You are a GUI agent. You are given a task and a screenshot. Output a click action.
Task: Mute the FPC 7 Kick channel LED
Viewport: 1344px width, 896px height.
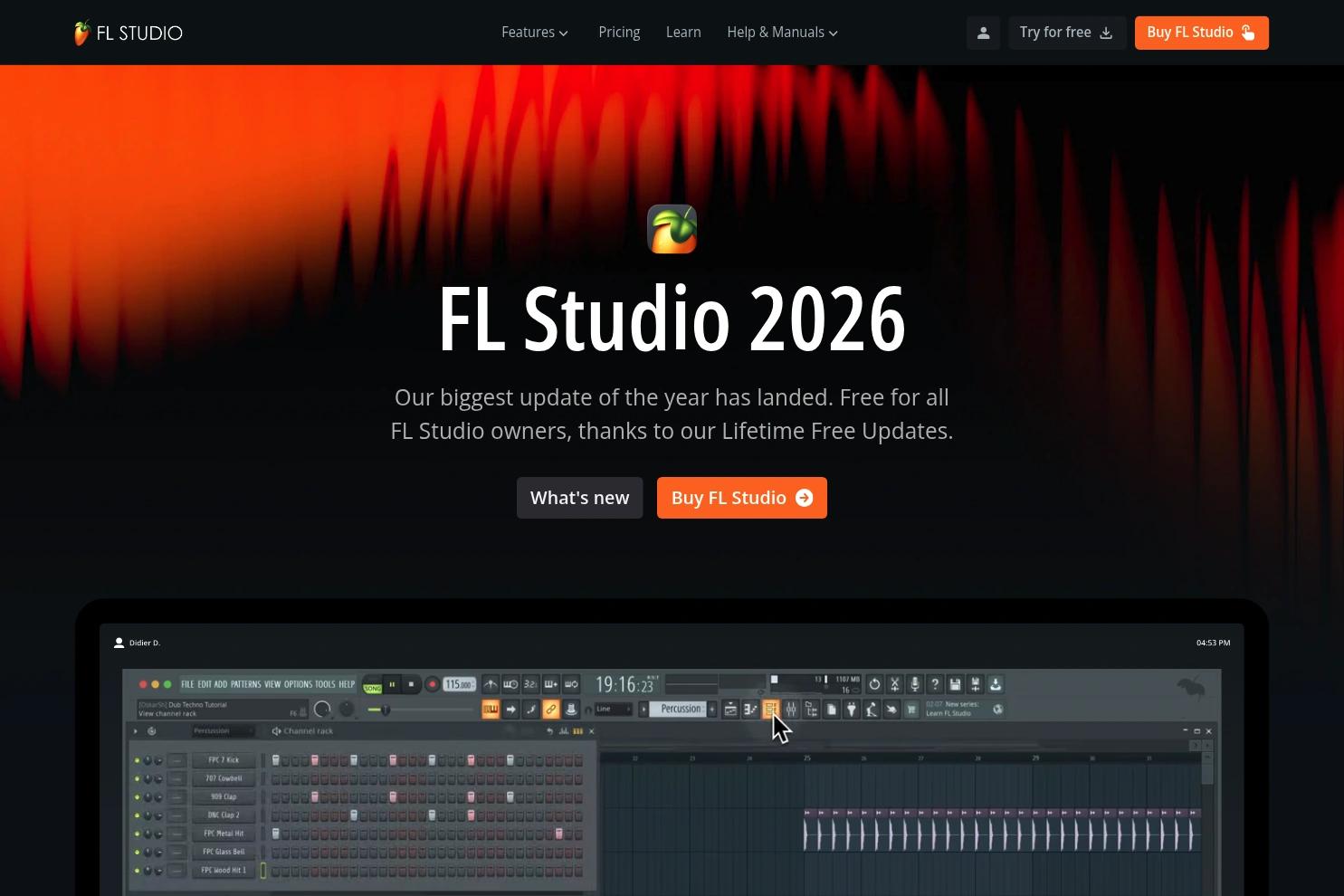137,760
